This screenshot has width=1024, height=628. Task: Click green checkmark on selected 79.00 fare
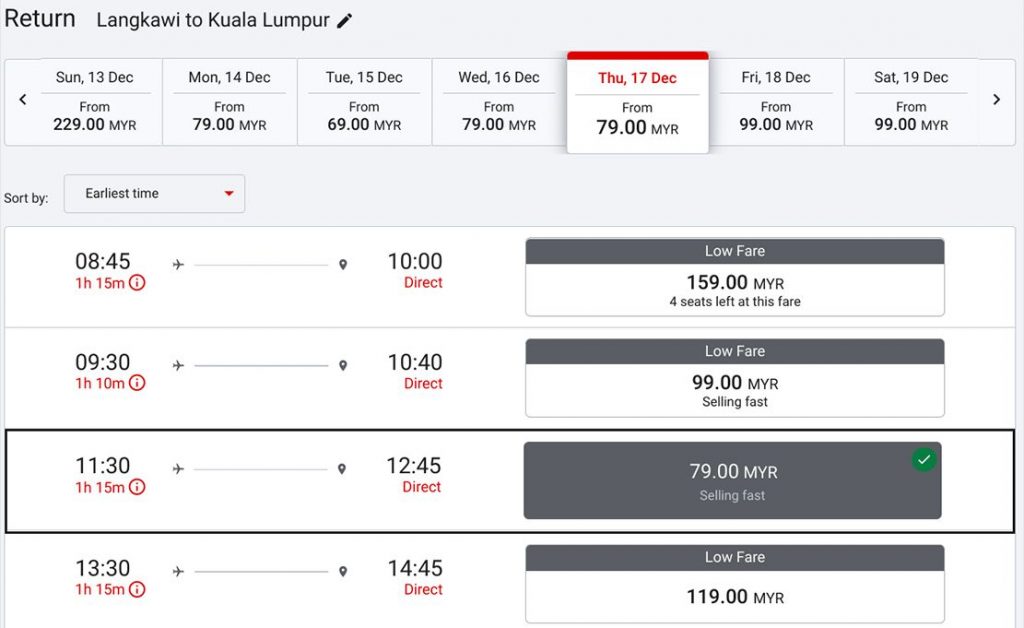[923, 460]
